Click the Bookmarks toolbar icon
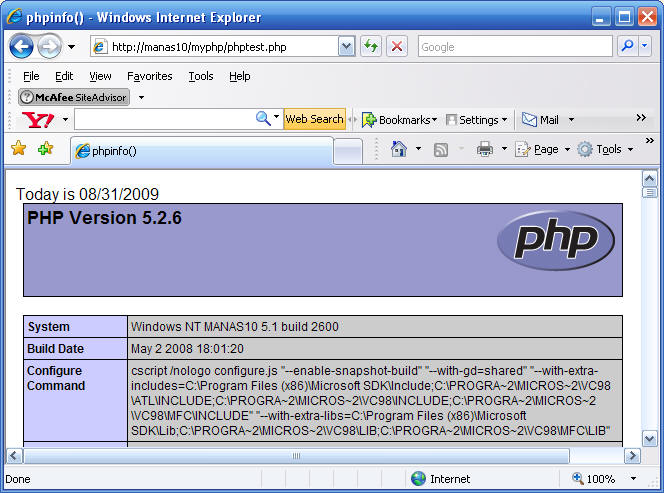 [x=368, y=120]
